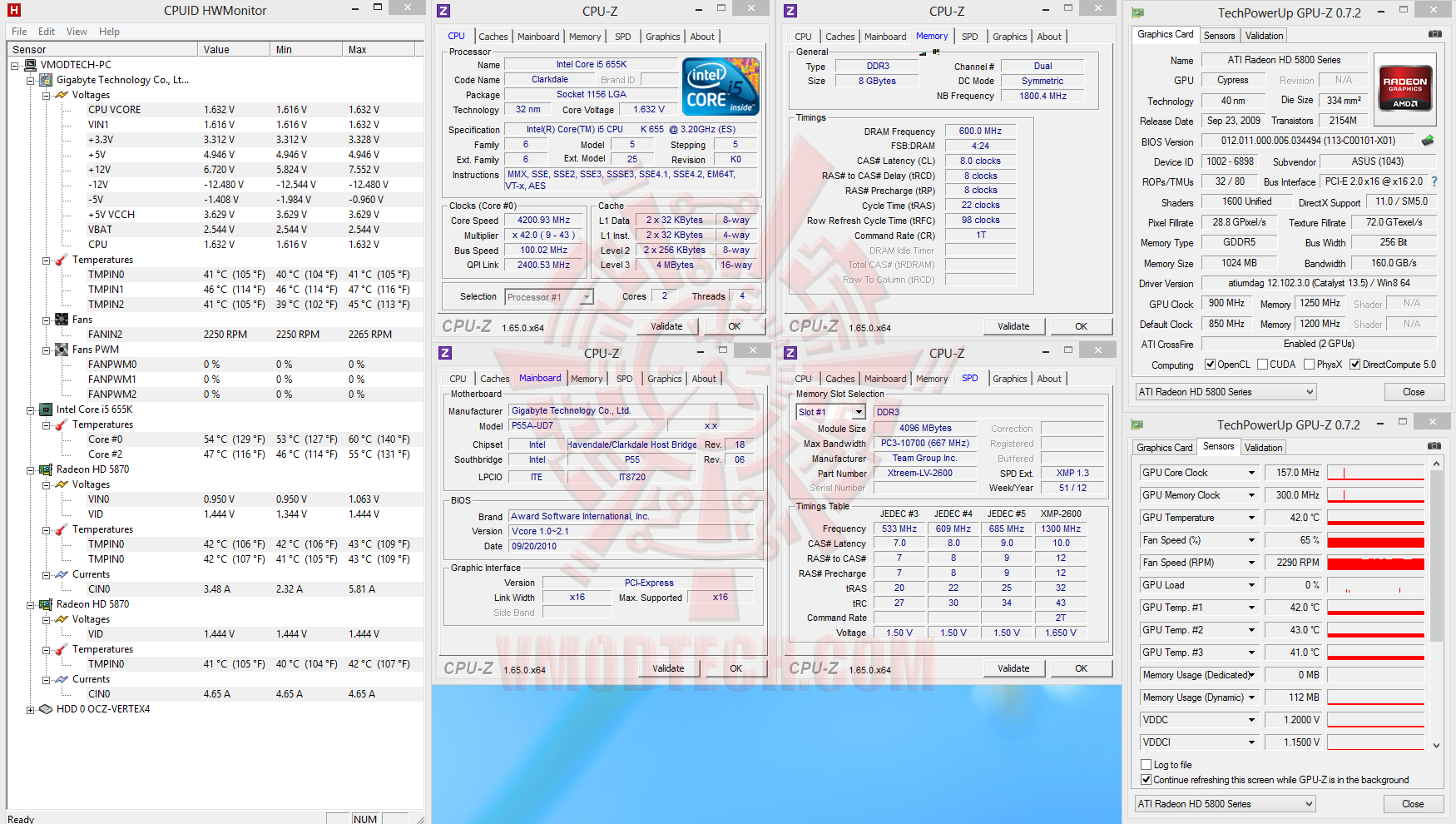Click the thermometer icon under Intel Core i5 655K

coord(62,424)
